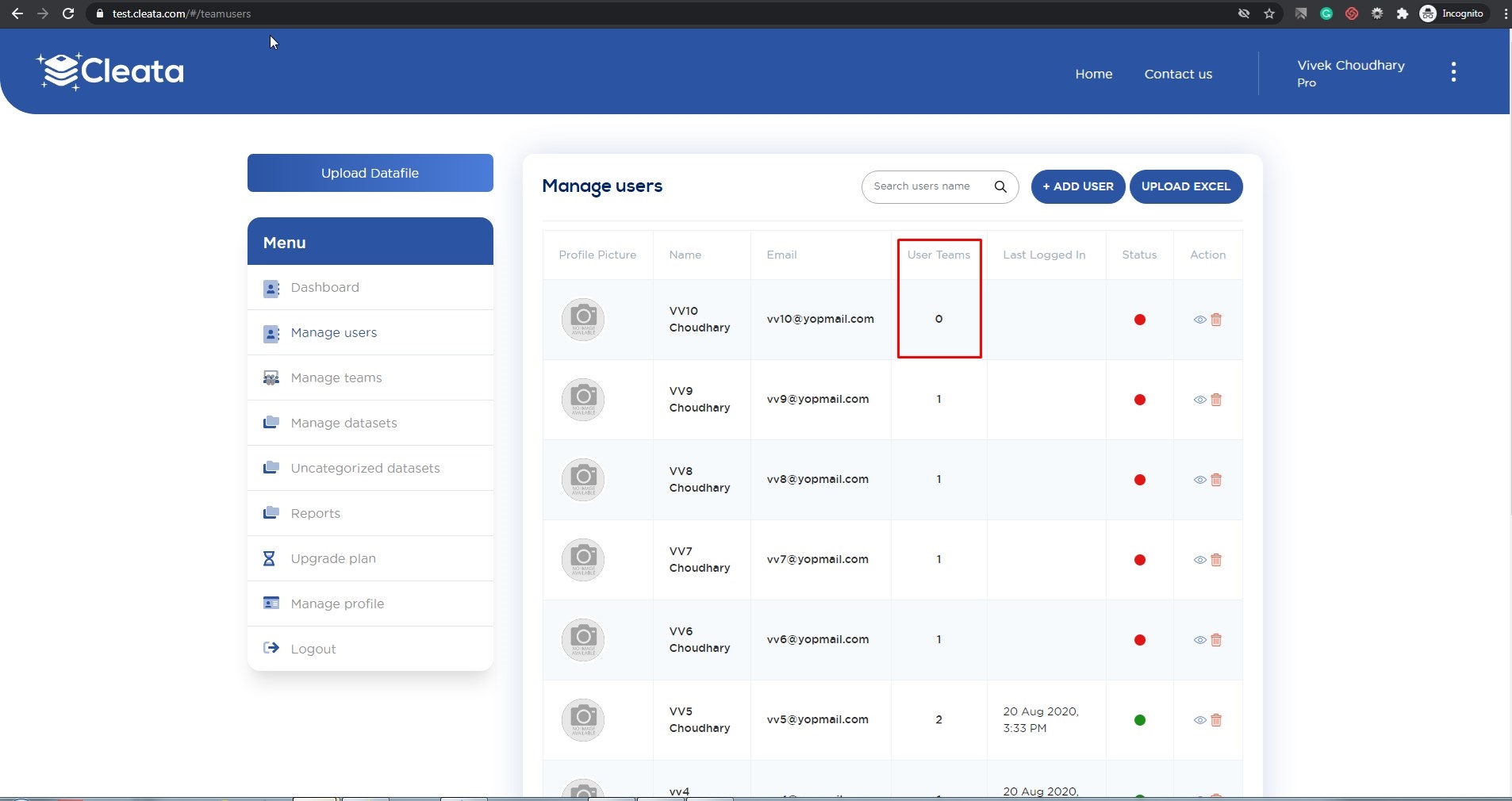This screenshot has width=1512, height=801.
Task: Delete the VV10 Choudhary user
Action: pyautogui.click(x=1216, y=320)
